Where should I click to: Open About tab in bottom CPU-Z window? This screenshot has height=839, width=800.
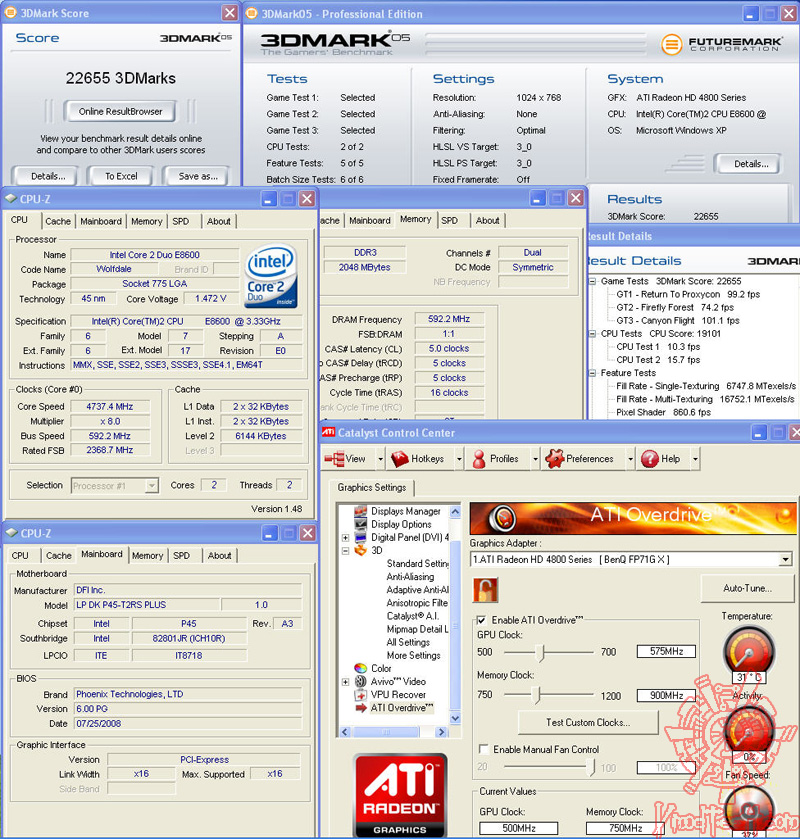pyautogui.click(x=219, y=556)
